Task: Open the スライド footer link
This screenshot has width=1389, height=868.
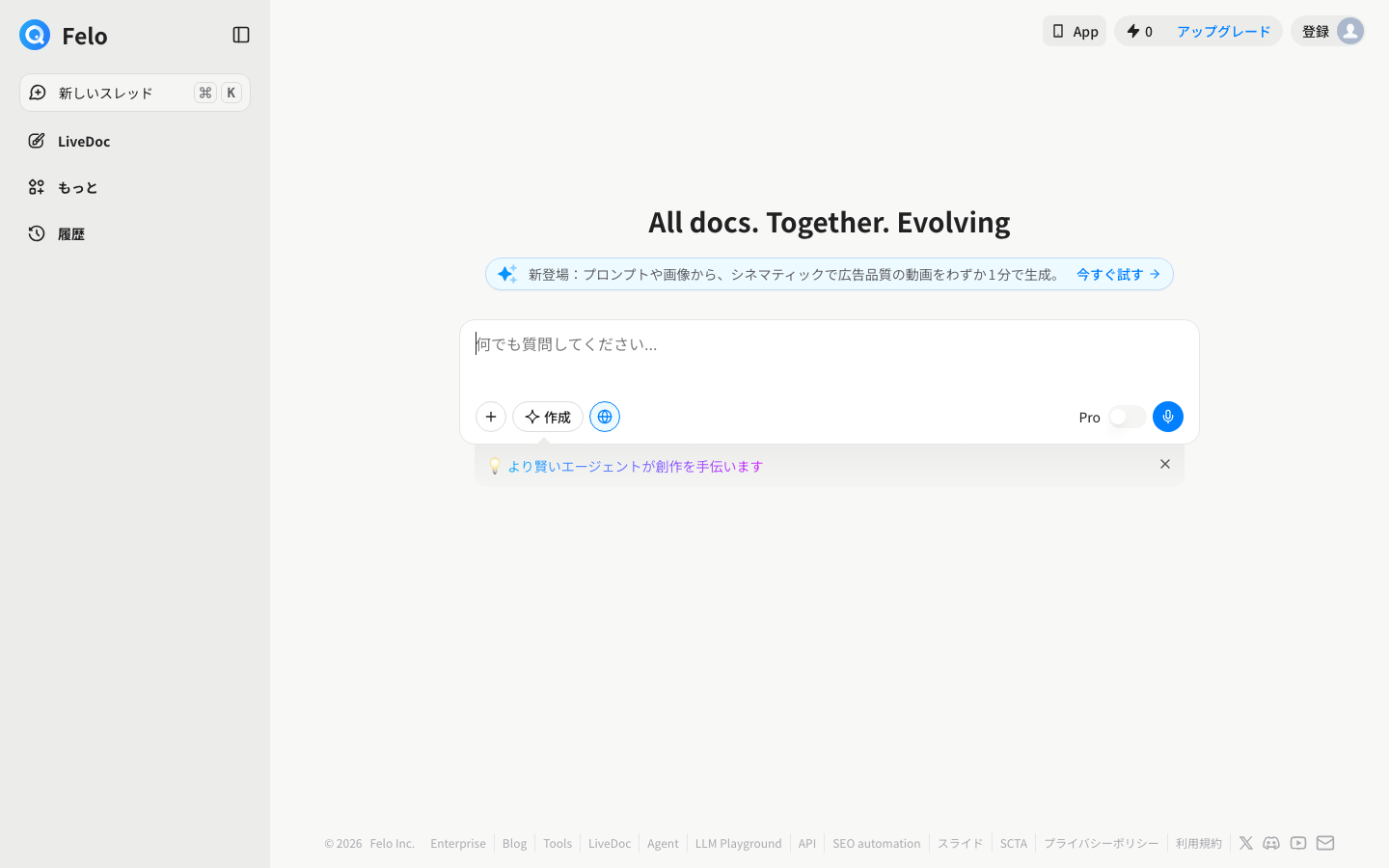Action: click(x=961, y=843)
